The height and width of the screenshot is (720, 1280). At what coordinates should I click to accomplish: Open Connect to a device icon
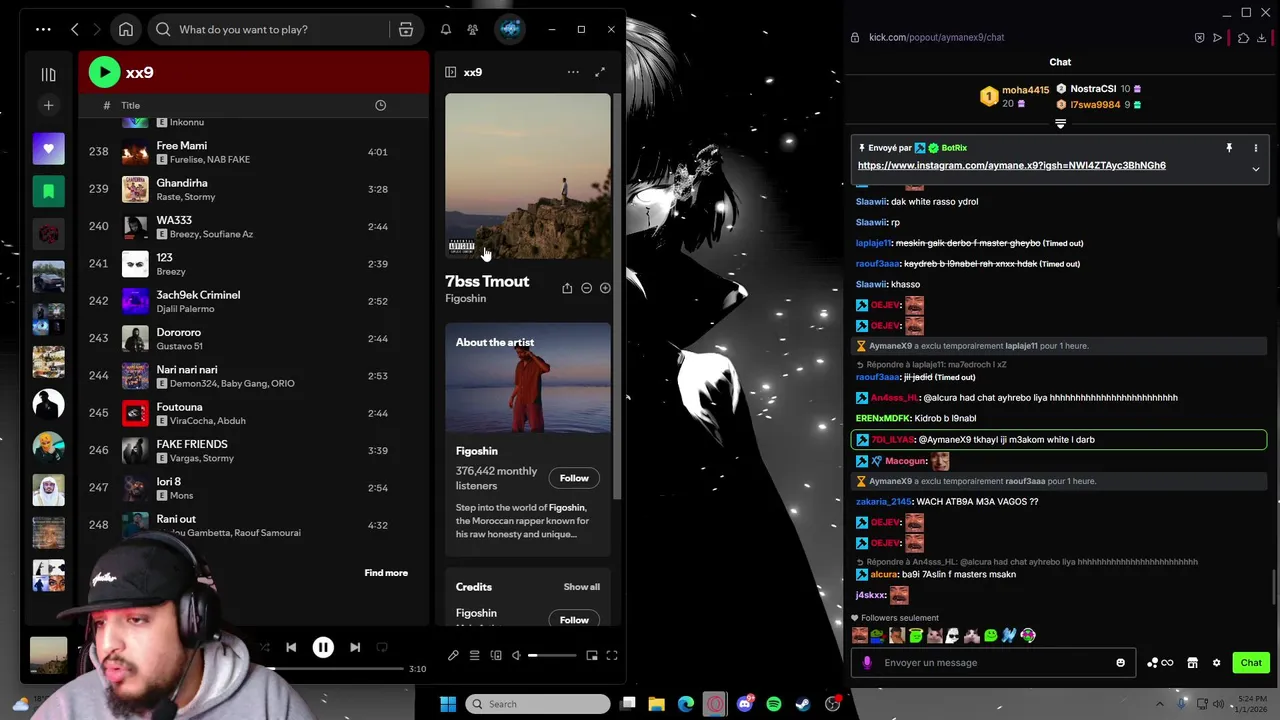click(496, 656)
